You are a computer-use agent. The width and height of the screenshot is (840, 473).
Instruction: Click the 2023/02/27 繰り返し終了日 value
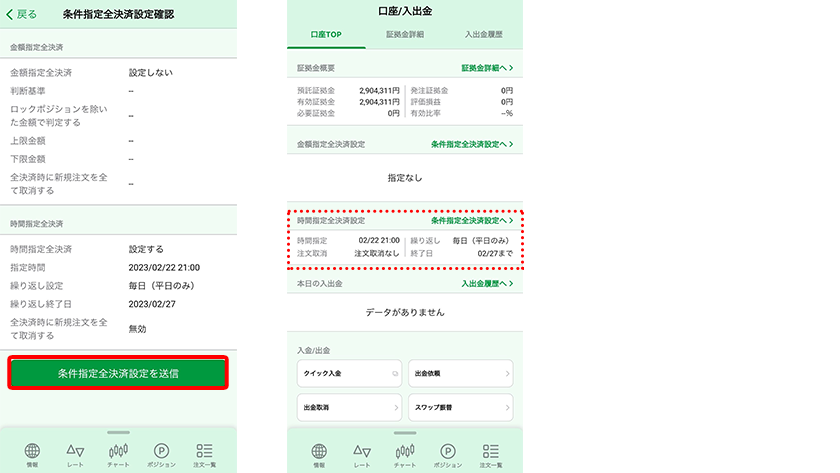tap(152, 304)
